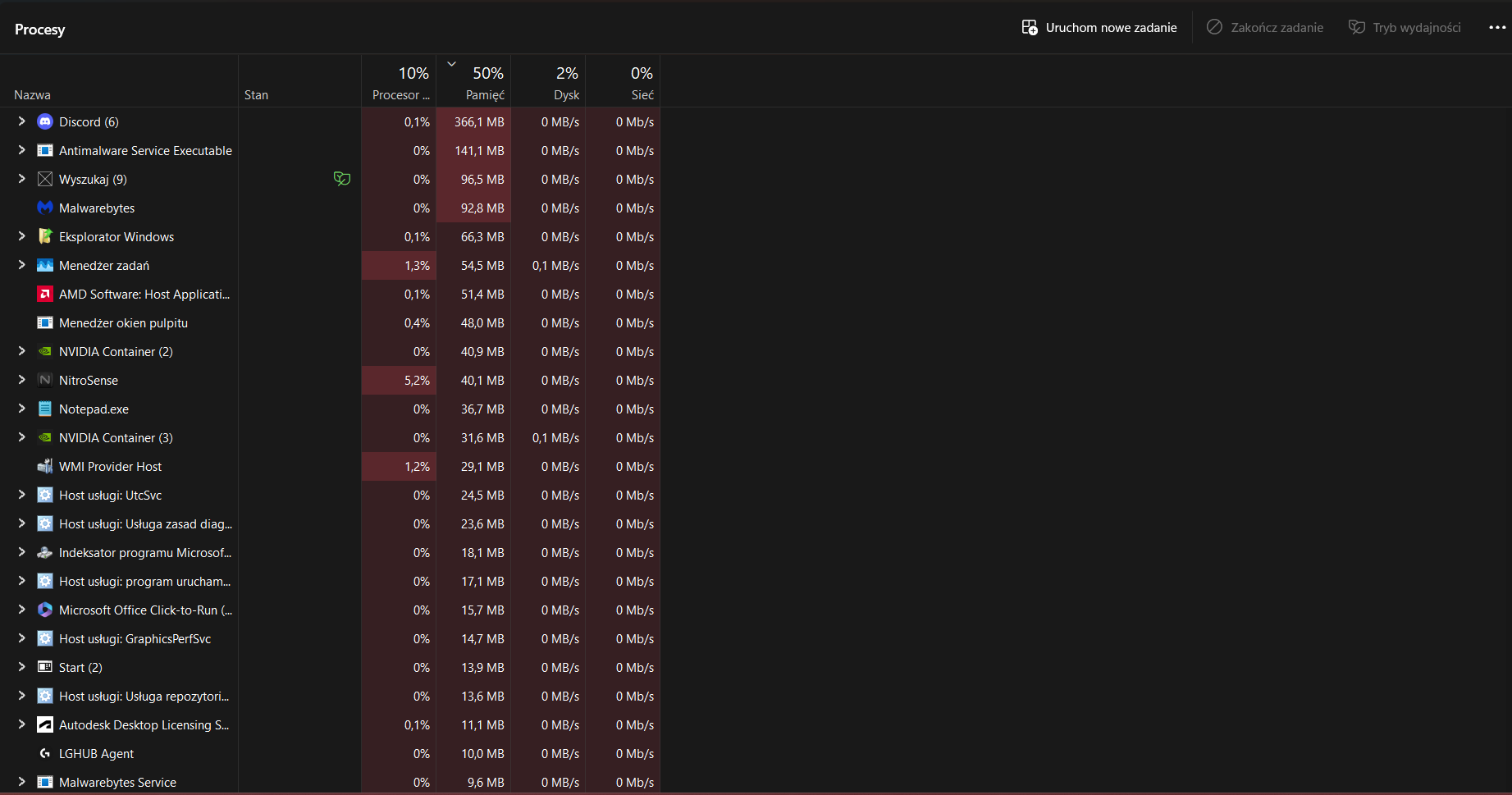Open the three-dot more options menu
Image resolution: width=1512 pixels, height=795 pixels.
(x=1497, y=28)
